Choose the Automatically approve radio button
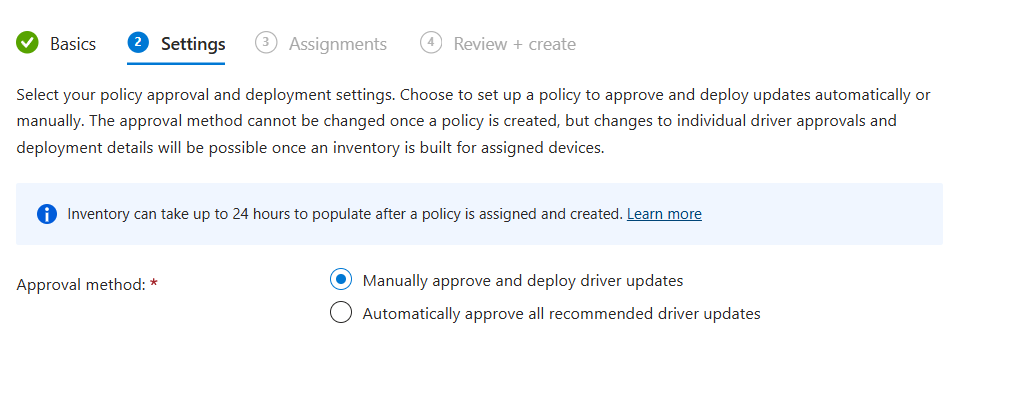Screen dimensions: 1022x403 pos(341,313)
